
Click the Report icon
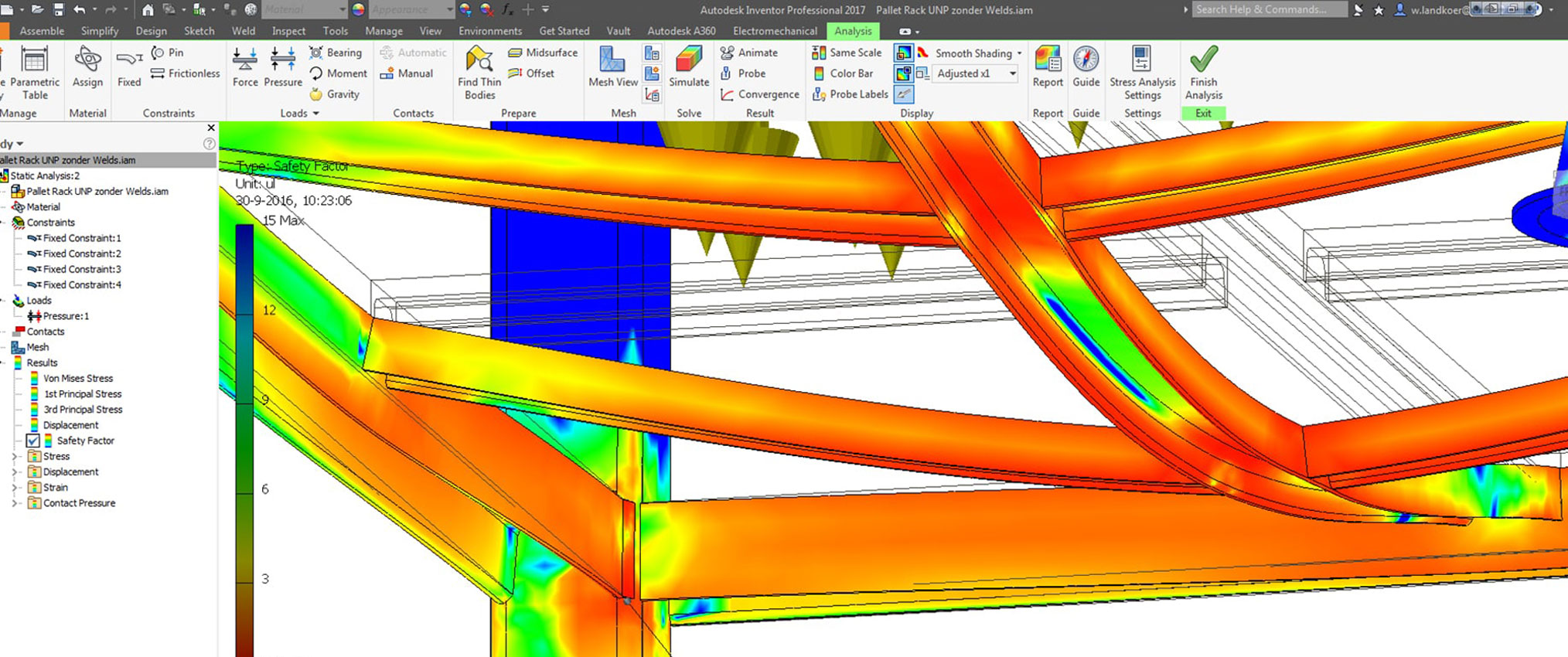[1048, 60]
